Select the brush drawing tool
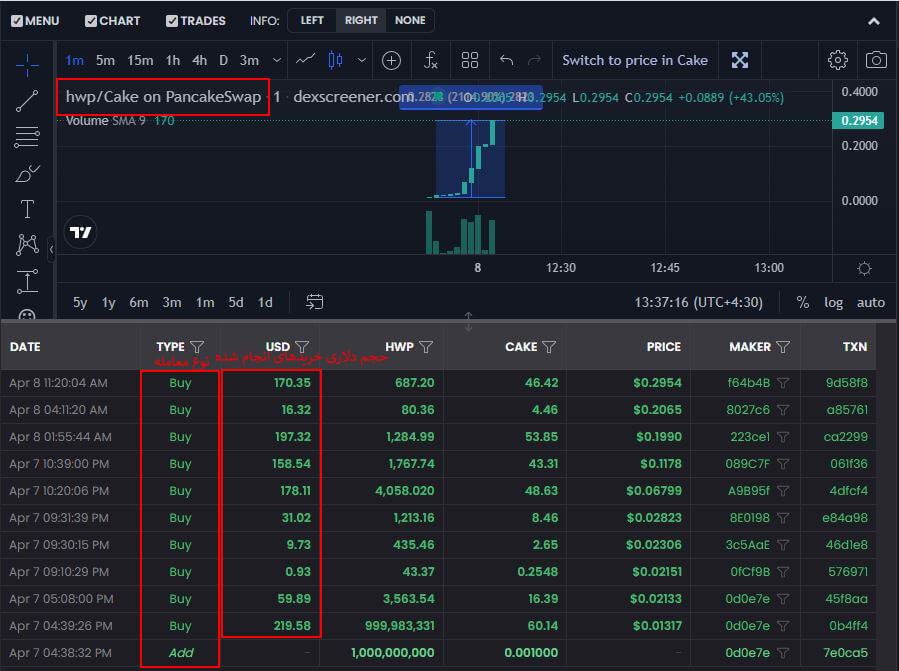Image resolution: width=899 pixels, height=671 pixels. [27, 173]
